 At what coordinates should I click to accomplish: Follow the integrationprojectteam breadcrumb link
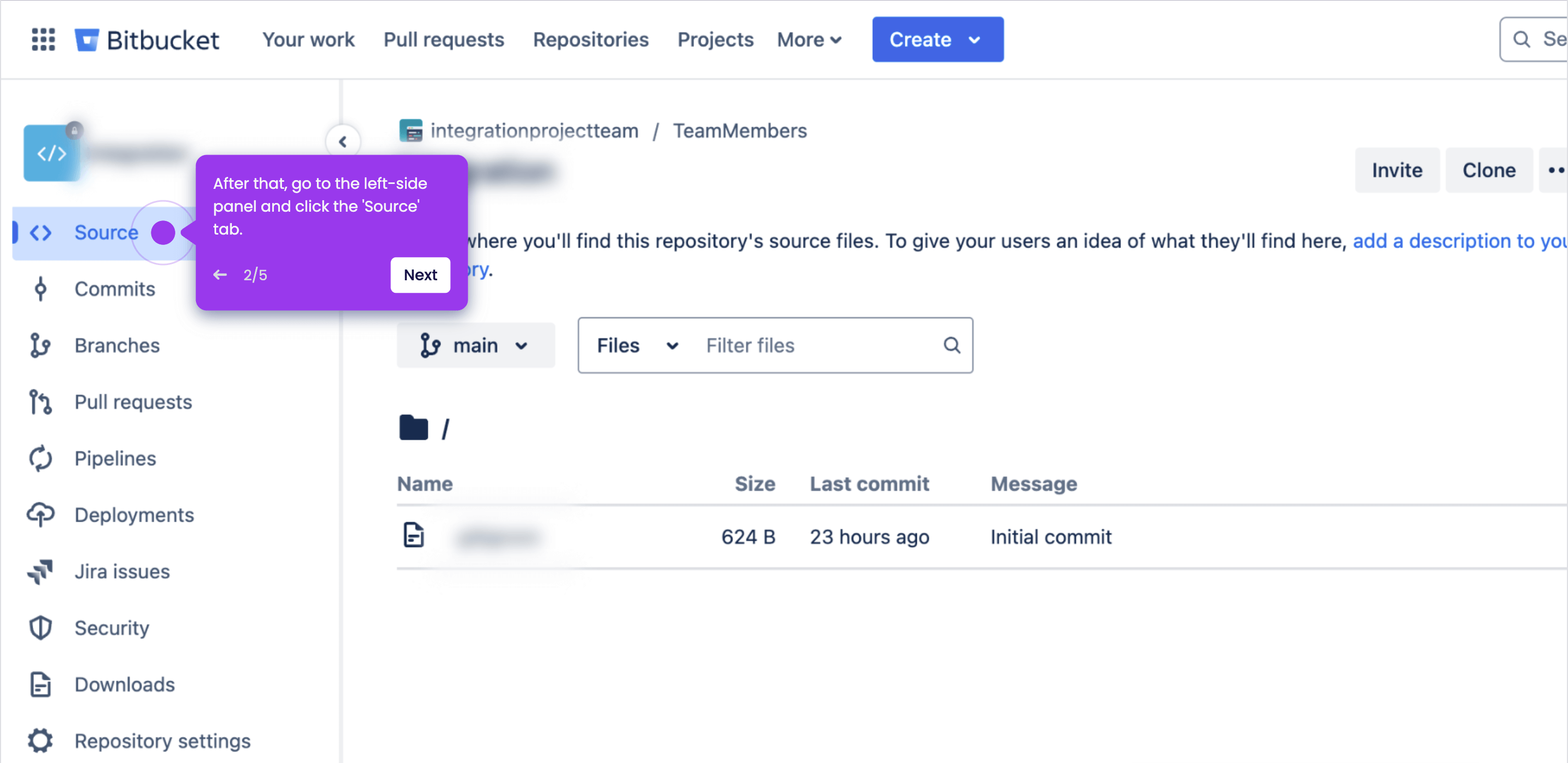[534, 131]
